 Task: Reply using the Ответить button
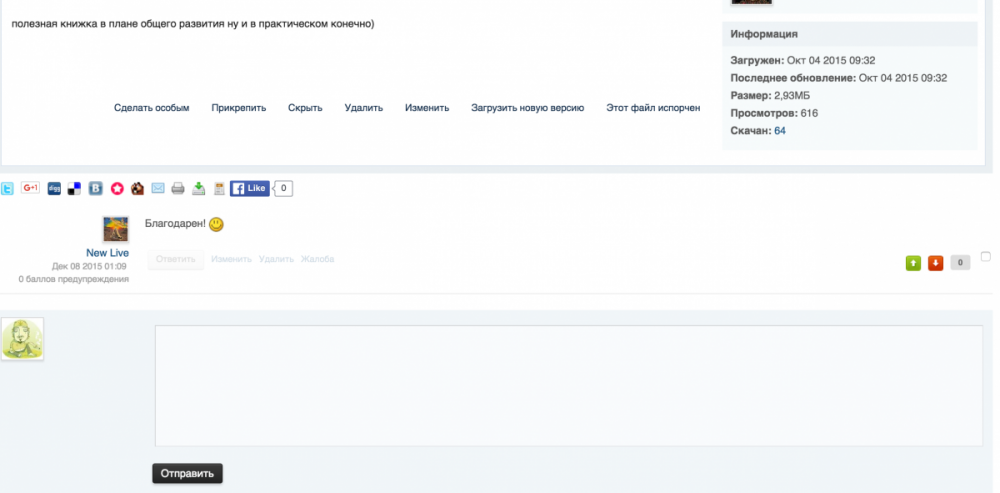point(175,260)
